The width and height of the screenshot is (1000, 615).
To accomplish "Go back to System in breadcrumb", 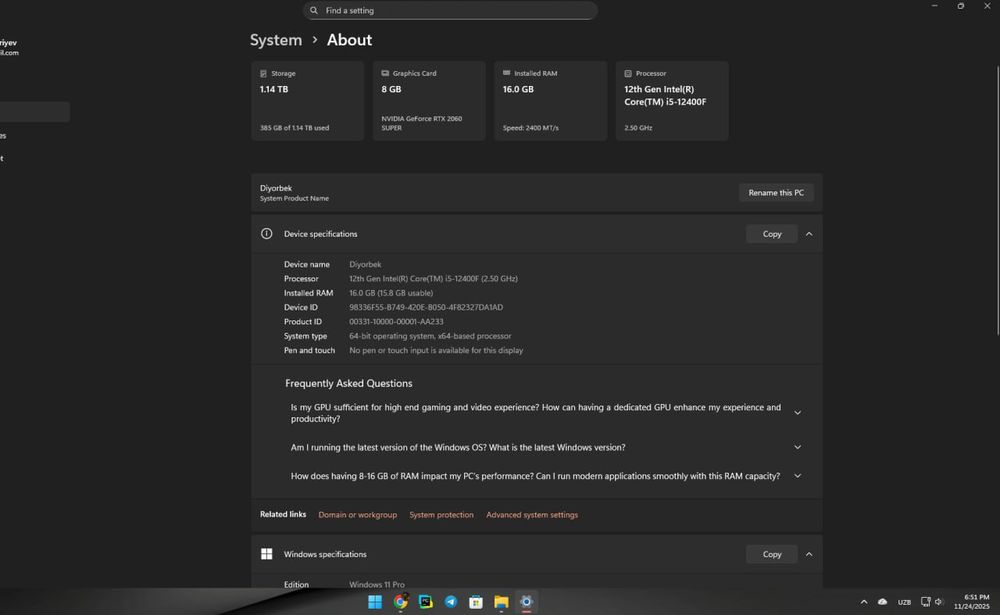I will (x=276, y=40).
